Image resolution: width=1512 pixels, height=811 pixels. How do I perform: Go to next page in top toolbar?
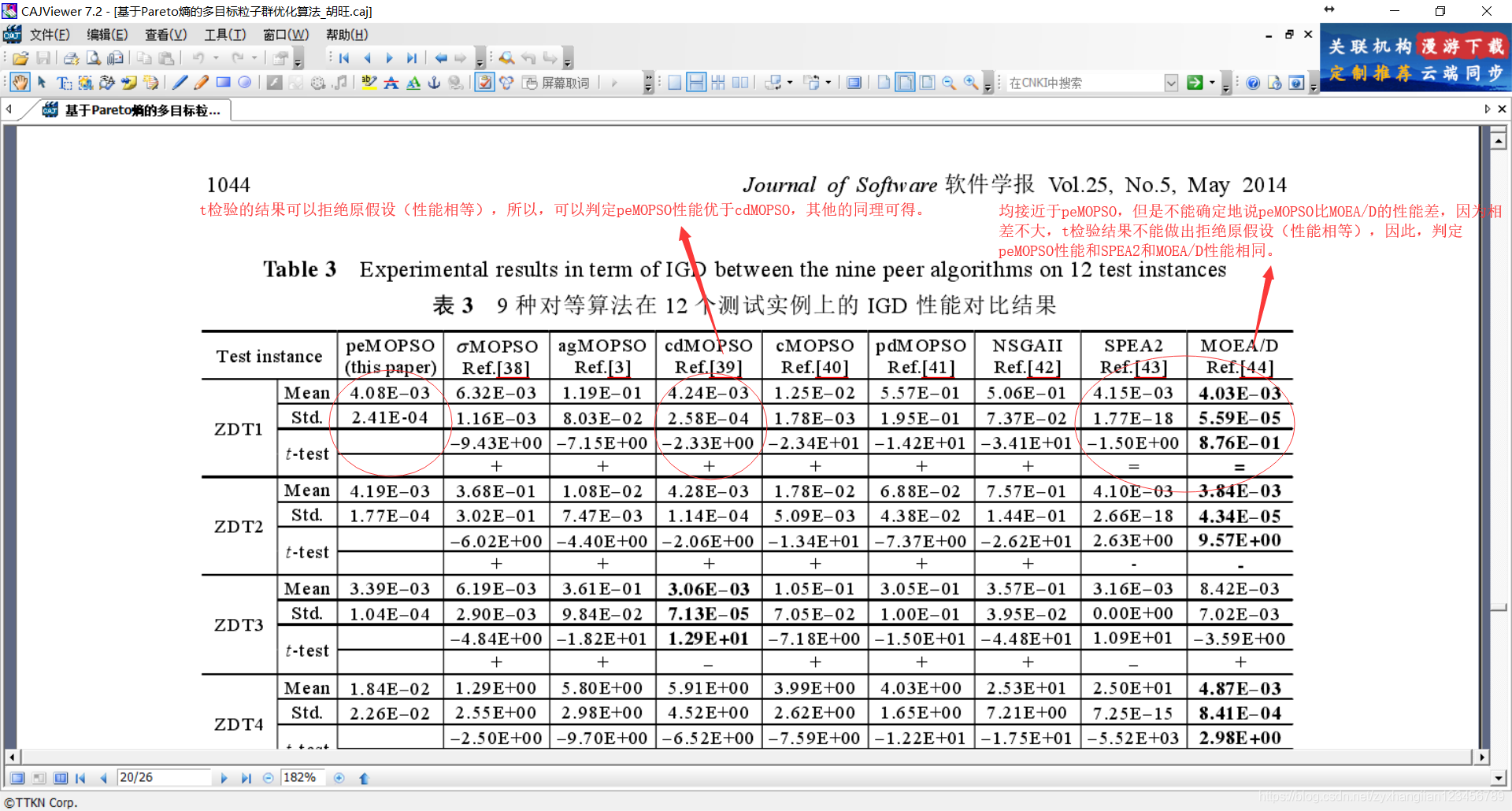tap(389, 58)
